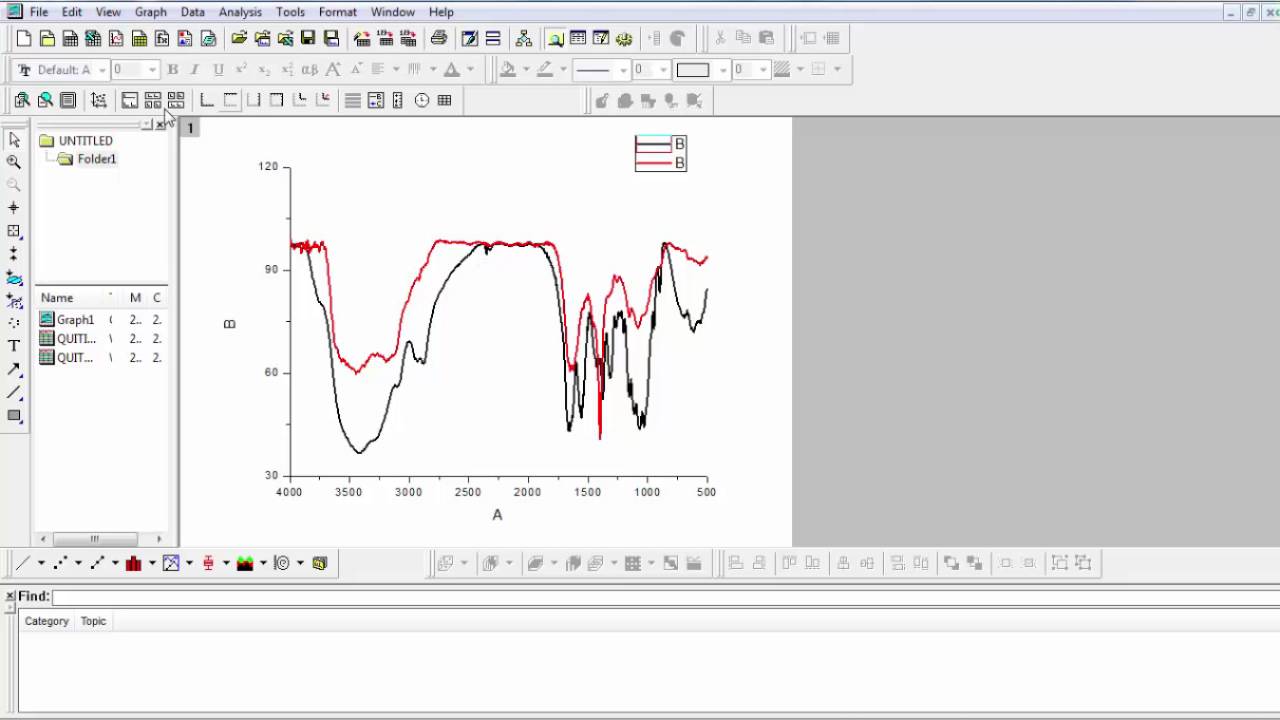Click the Merge graph windows icon
The width and height of the screenshot is (1280, 720).
pyautogui.click(x=176, y=100)
